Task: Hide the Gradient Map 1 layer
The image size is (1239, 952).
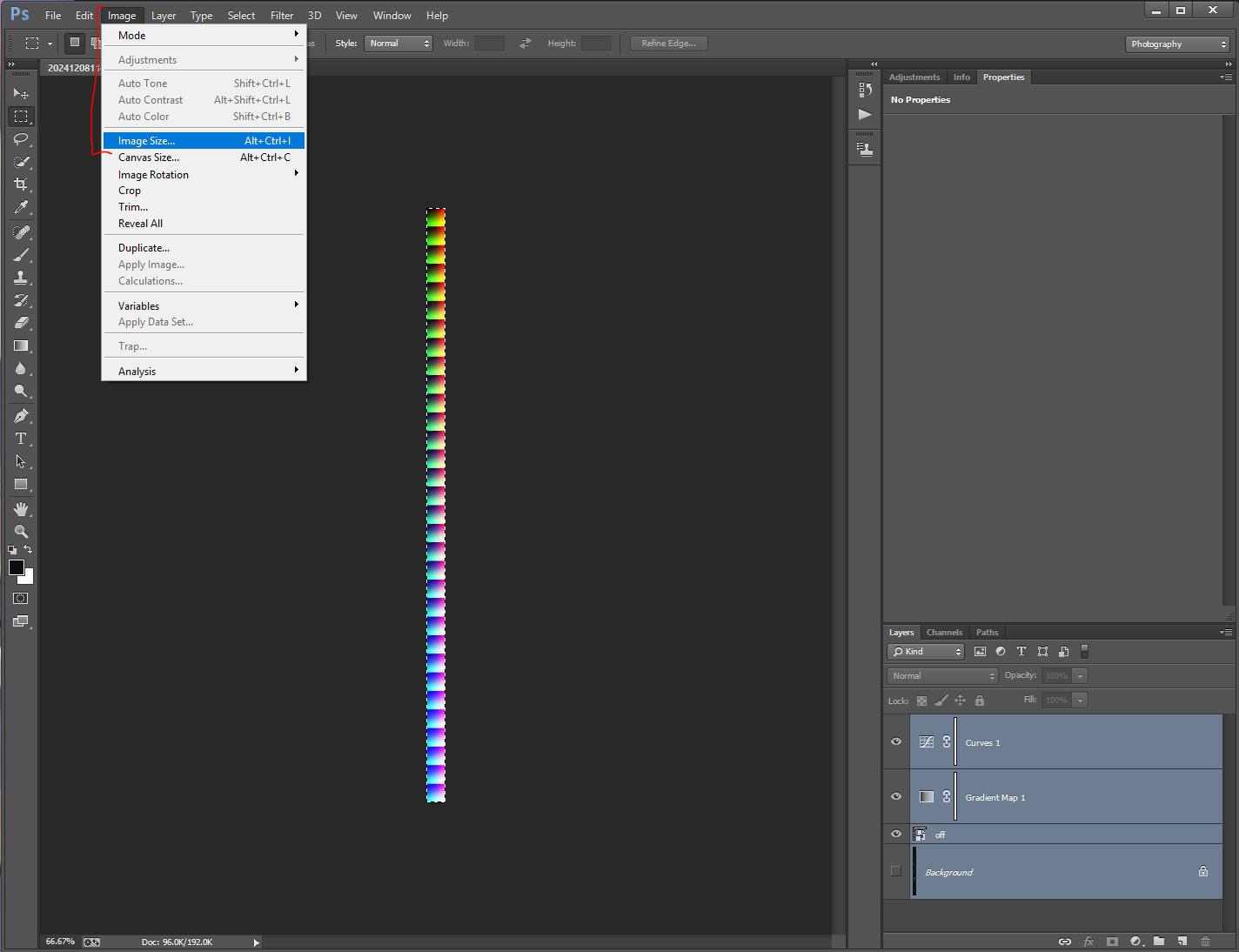Action: (x=896, y=797)
